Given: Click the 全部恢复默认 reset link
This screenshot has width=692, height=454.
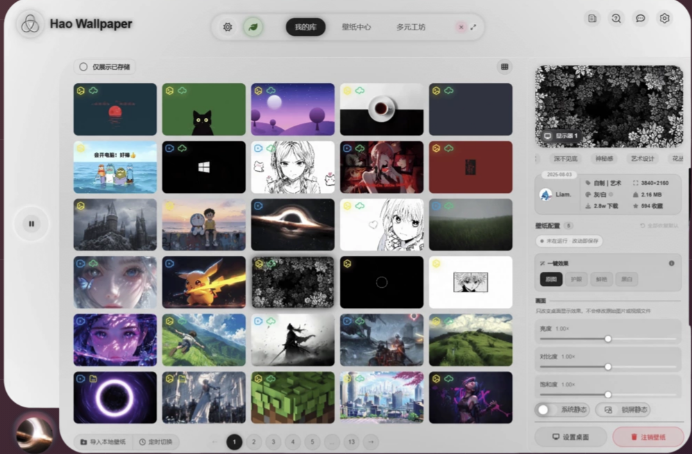Looking at the screenshot, I should click(659, 225).
